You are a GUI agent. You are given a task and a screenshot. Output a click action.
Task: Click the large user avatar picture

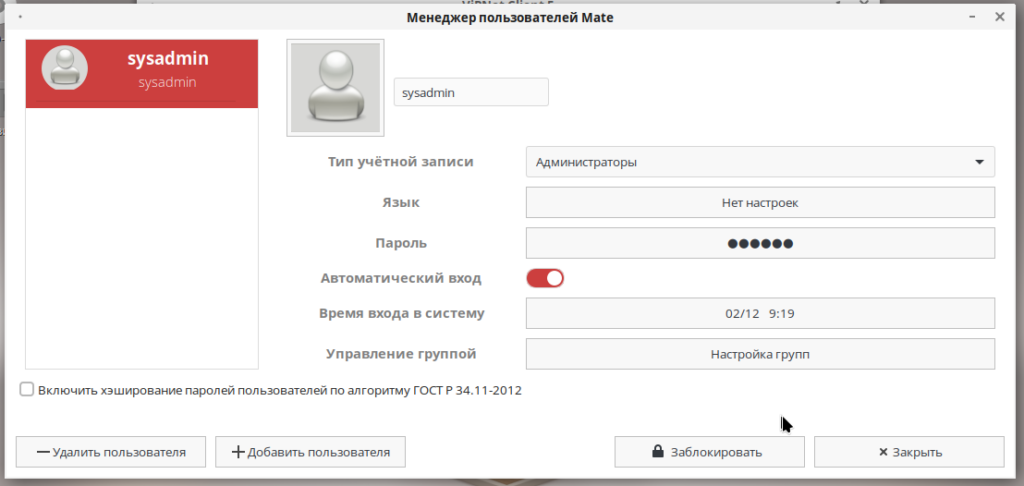[x=335, y=88]
